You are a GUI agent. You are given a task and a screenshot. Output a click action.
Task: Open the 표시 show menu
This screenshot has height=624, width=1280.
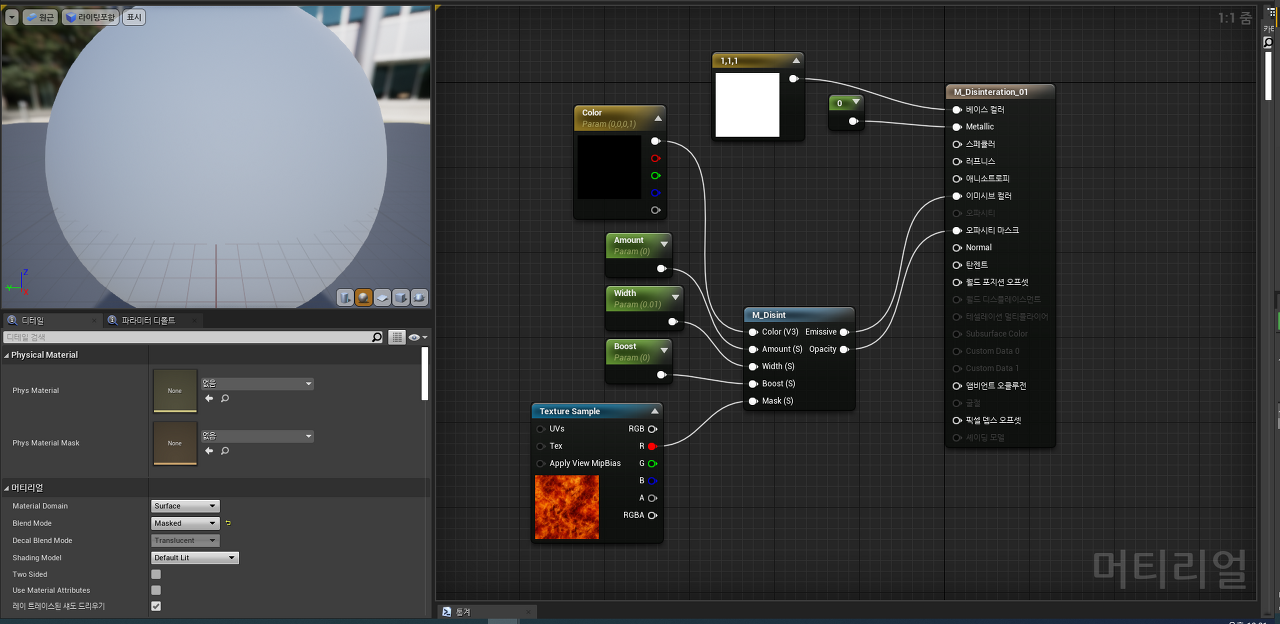[133, 17]
